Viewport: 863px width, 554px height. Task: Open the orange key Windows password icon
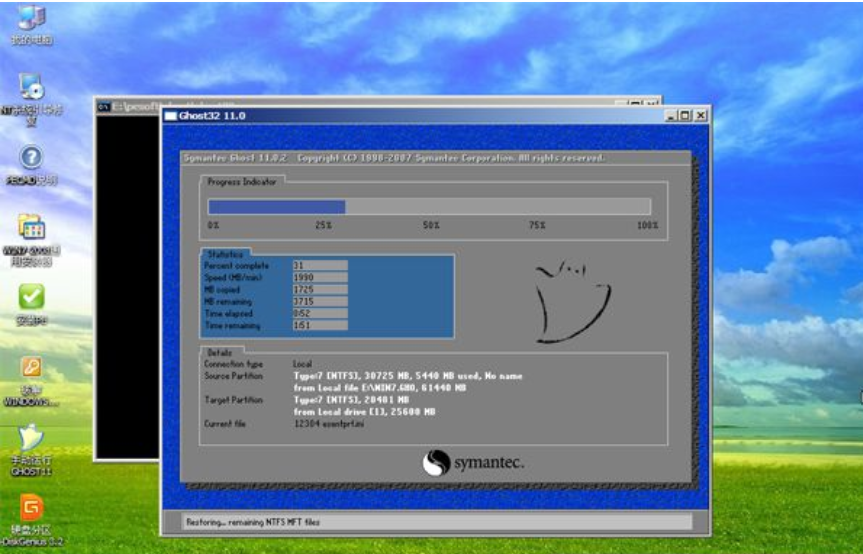32,368
